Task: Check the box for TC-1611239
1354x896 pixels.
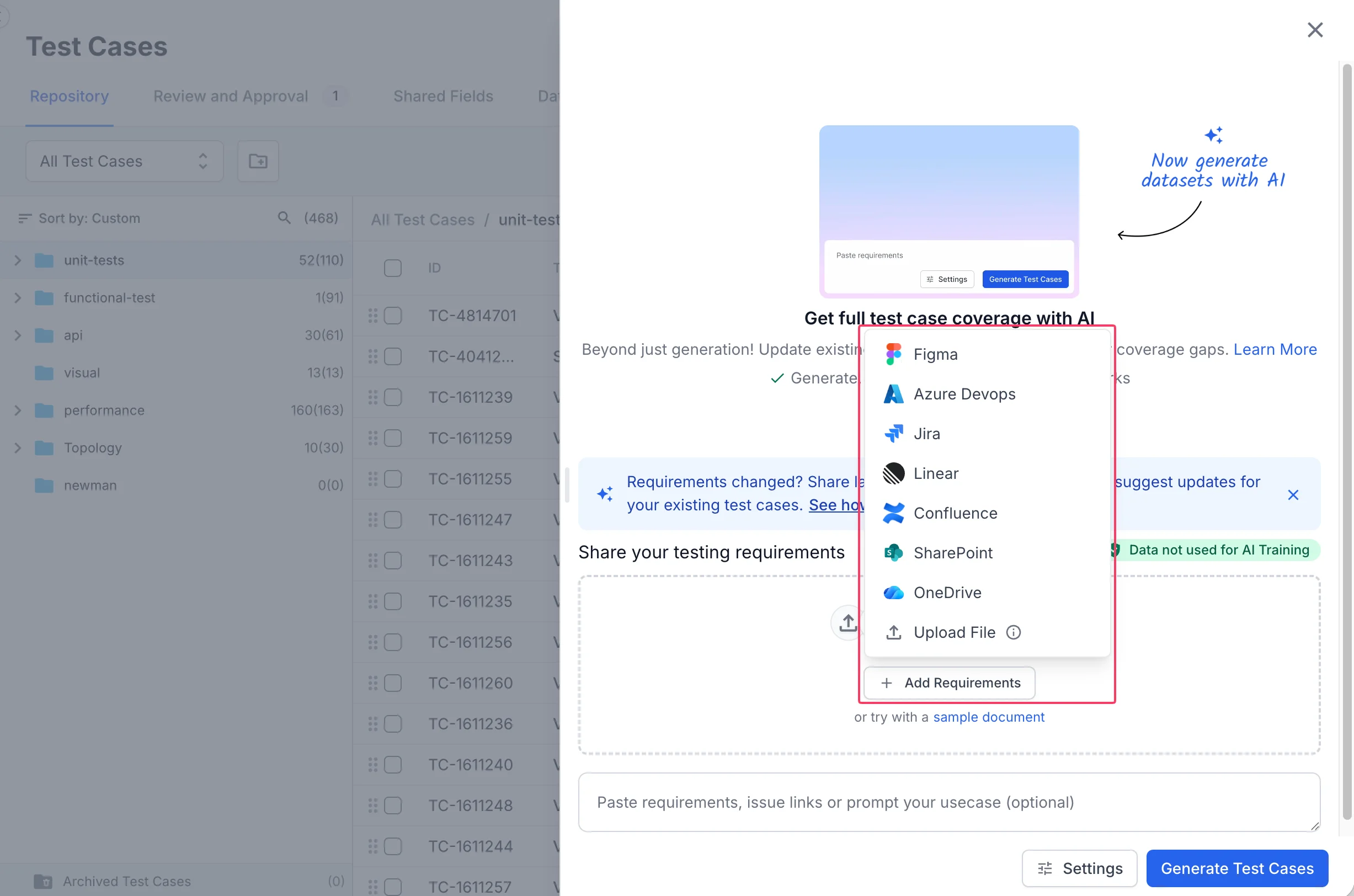Action: tap(392, 397)
